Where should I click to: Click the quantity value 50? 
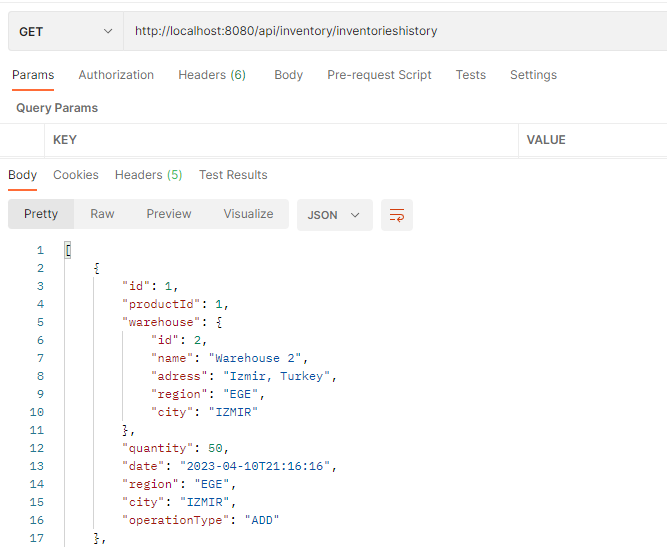click(215, 448)
